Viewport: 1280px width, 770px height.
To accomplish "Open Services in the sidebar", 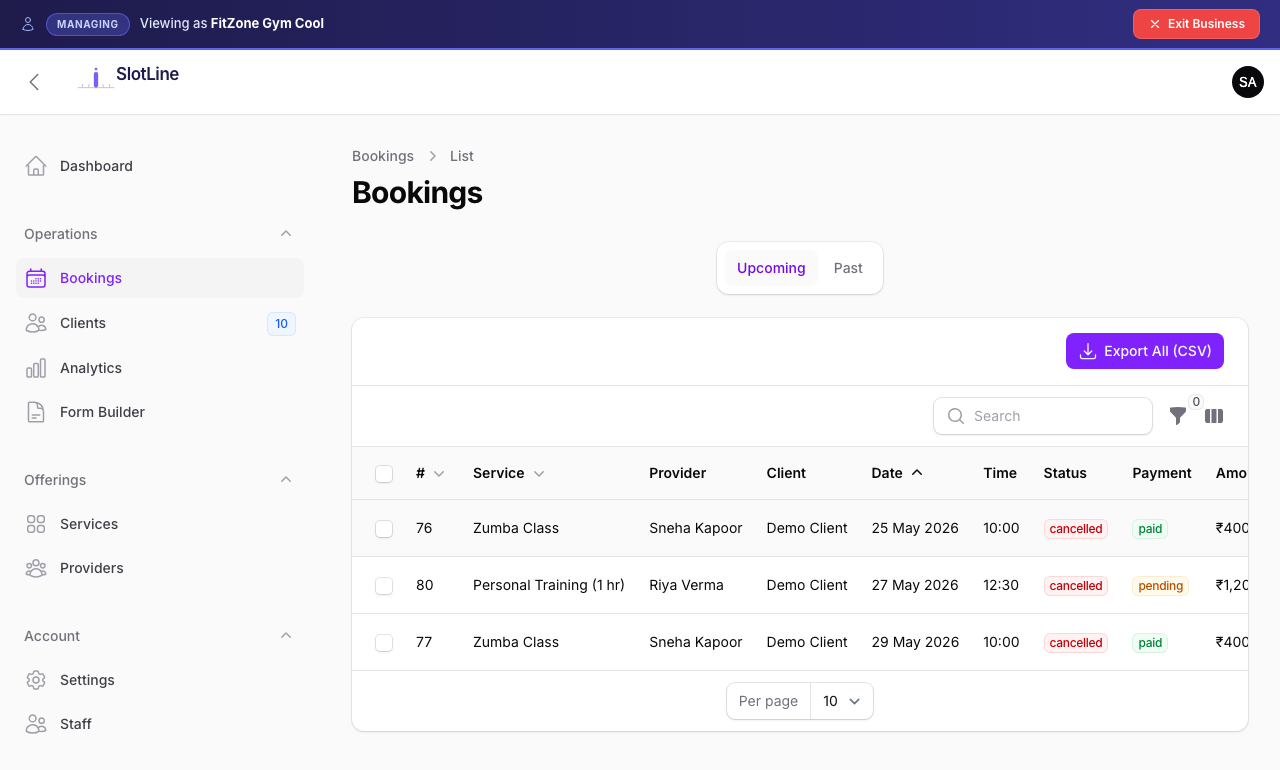I will point(160,524).
